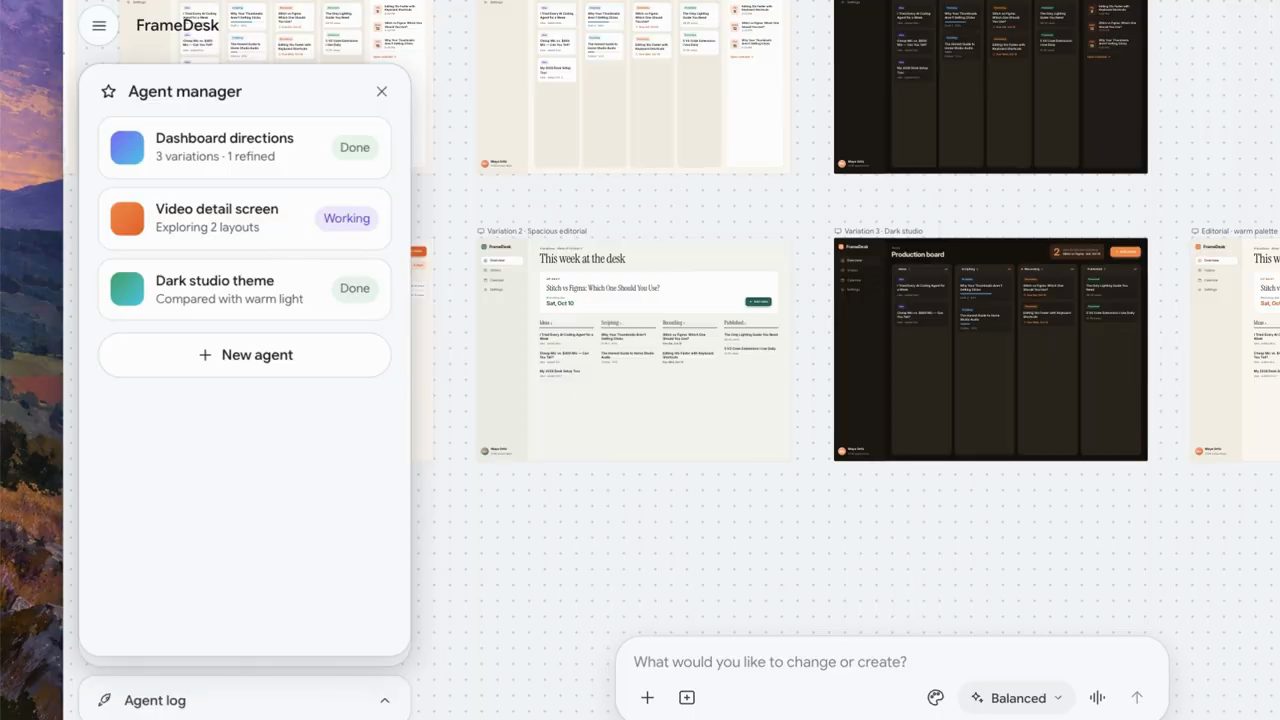Focus the prompt field 'What would you like to change'
The image size is (1280, 720).
tap(770, 662)
